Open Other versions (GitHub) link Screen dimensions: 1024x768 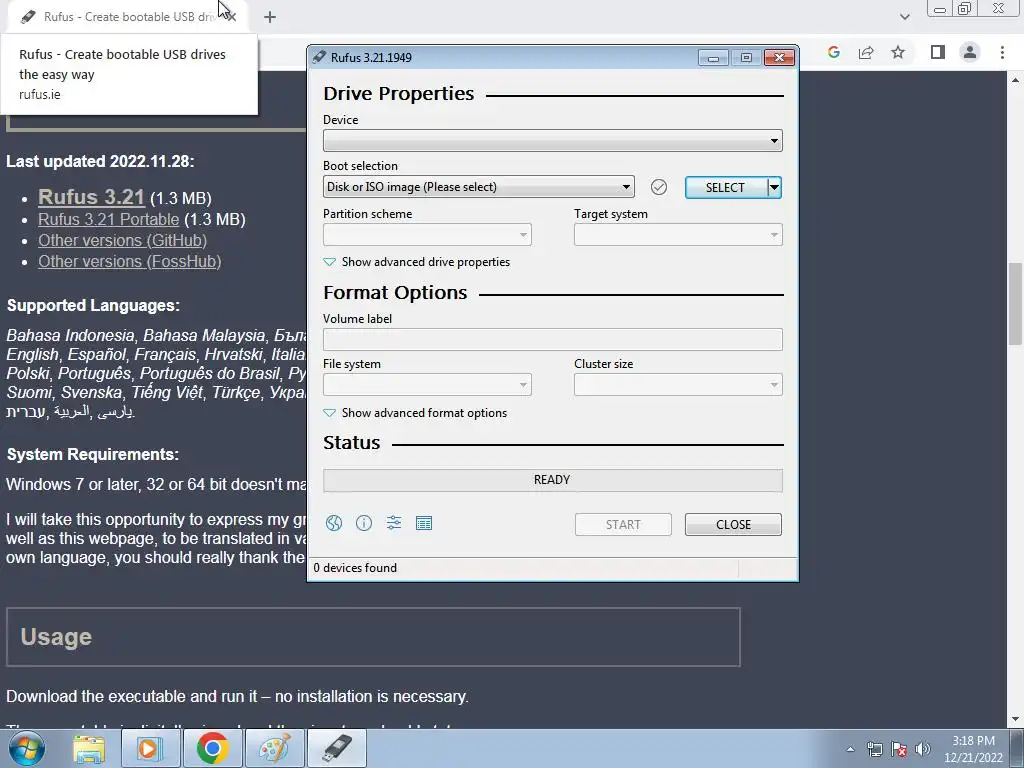click(x=123, y=240)
